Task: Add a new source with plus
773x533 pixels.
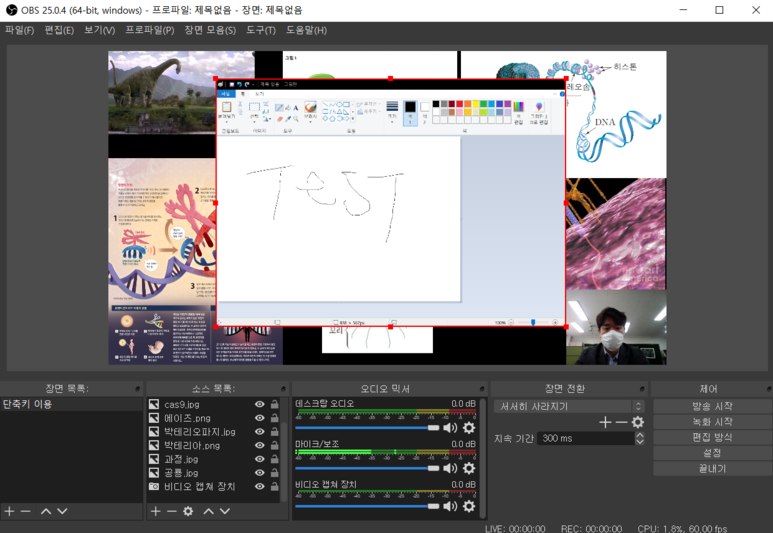Action: [156, 511]
